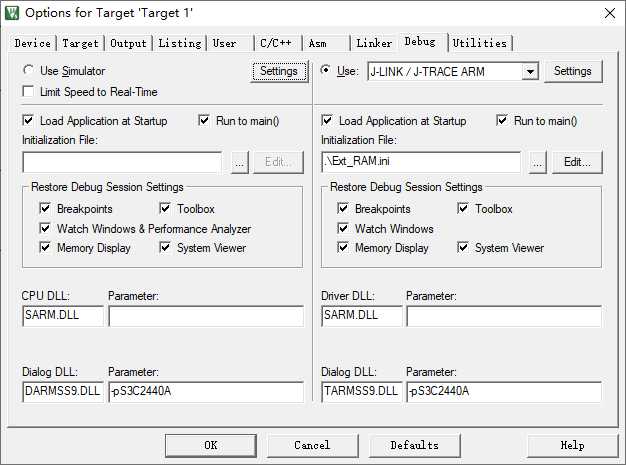This screenshot has width=626, height=465.
Task: Click the DARMSS9.DLL Dialog DLL field
Action: (63, 392)
